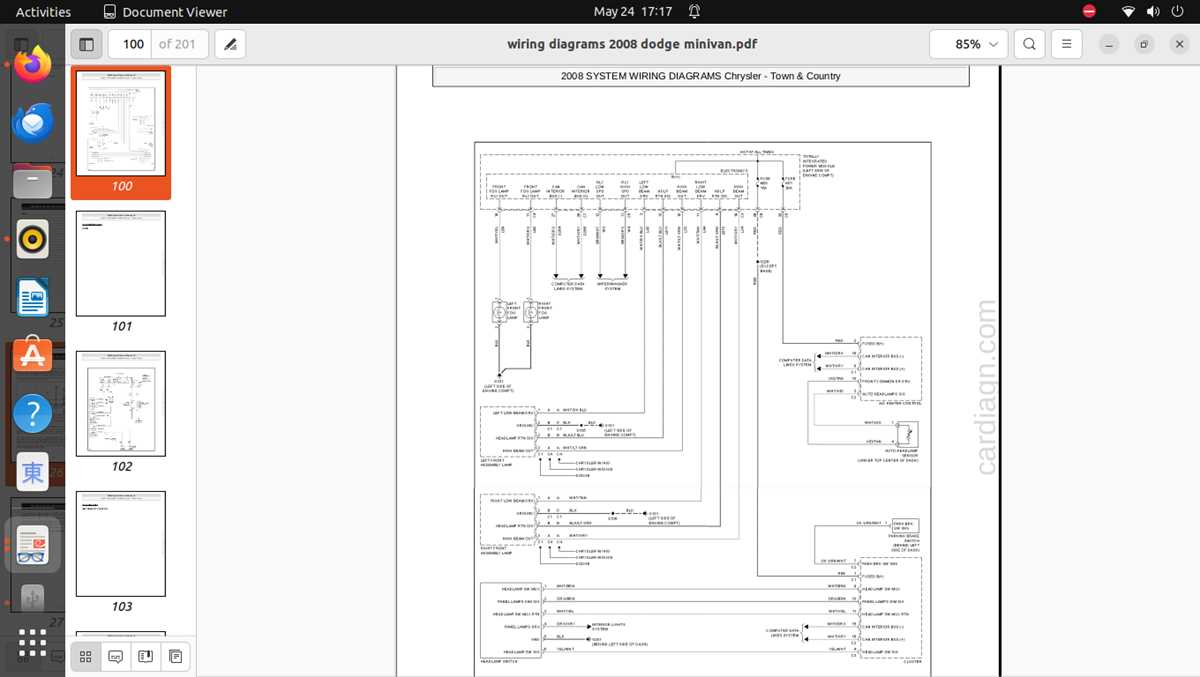Open the USB drive icon in dock
The height and width of the screenshot is (677, 1200).
point(32,598)
